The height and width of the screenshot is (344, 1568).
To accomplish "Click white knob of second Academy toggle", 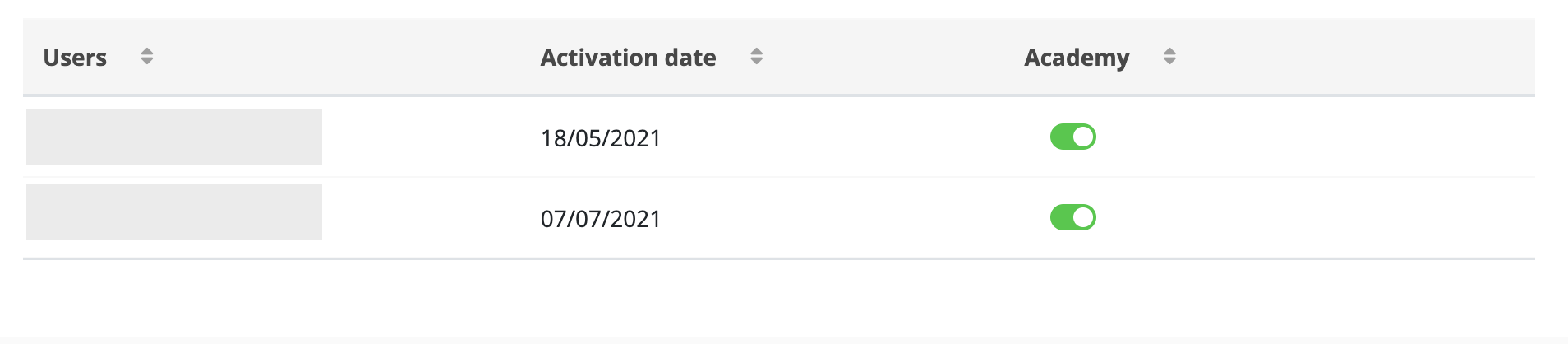I will [x=1083, y=217].
